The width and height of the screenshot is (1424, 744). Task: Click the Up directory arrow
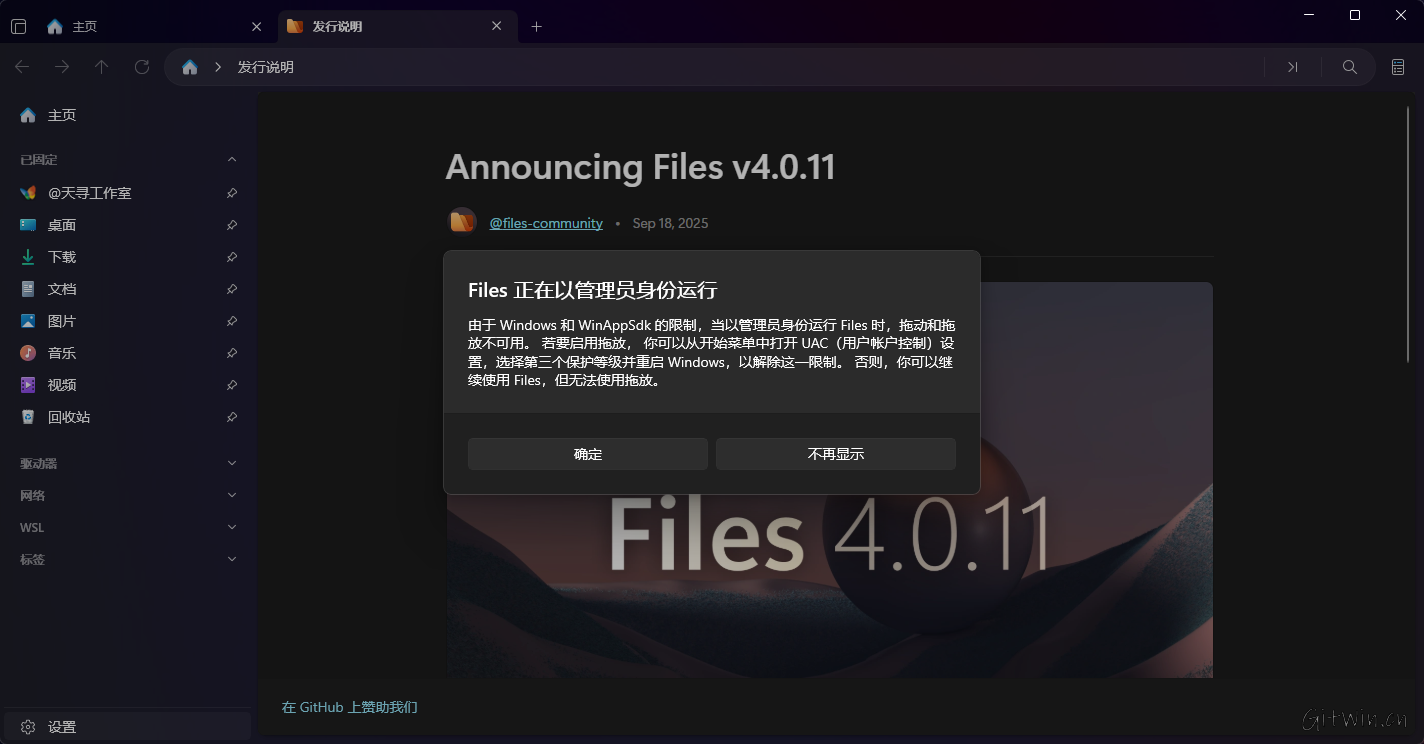tap(101, 66)
